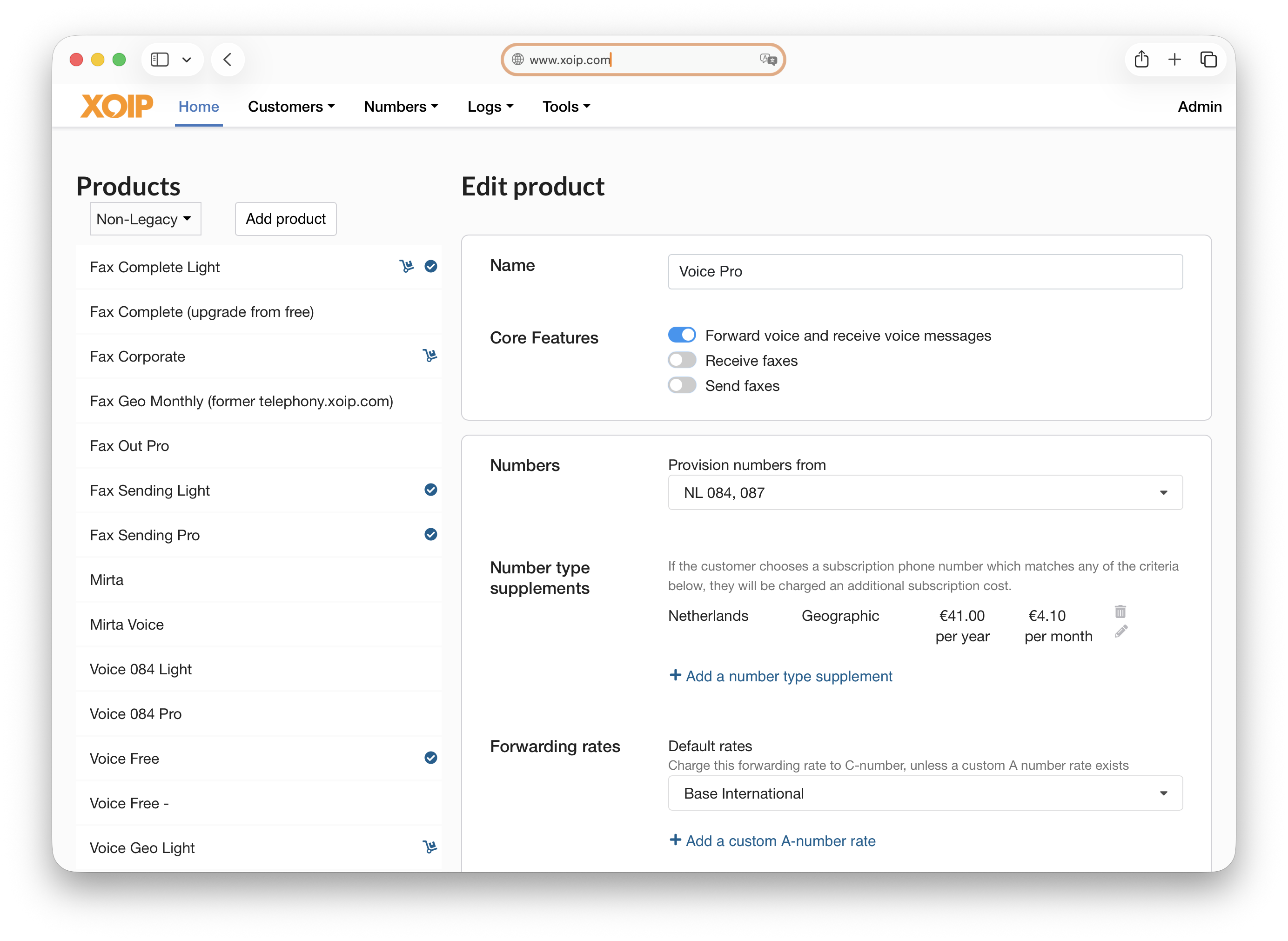Expand the Numbers menu
This screenshot has height=941, width=1288.
pyautogui.click(x=402, y=107)
